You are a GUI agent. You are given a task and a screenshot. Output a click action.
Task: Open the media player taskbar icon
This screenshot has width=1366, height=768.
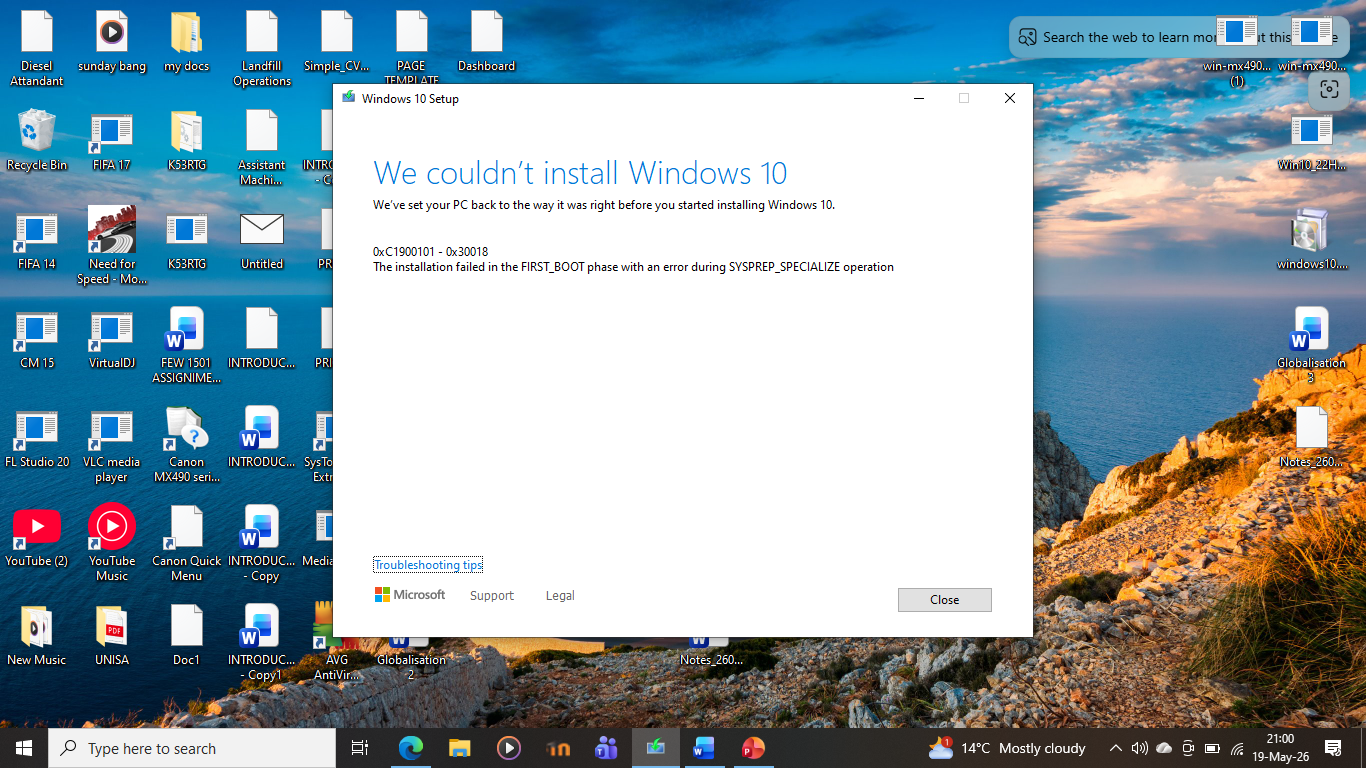click(x=508, y=748)
